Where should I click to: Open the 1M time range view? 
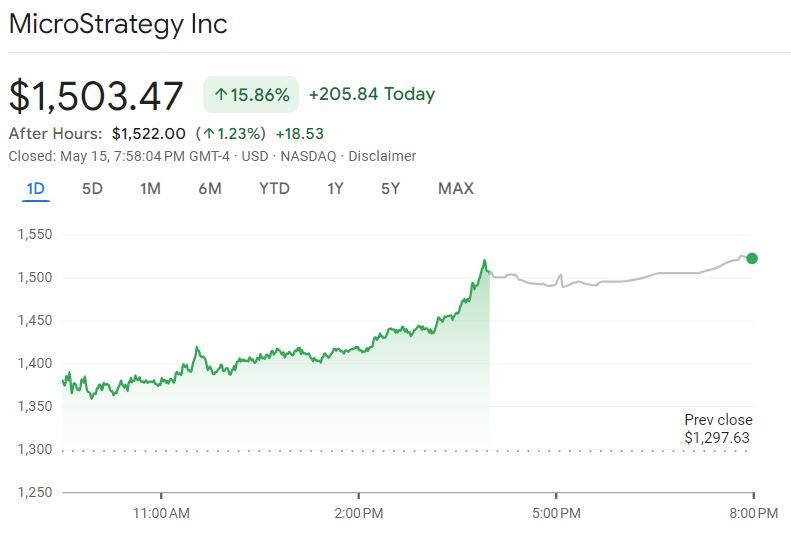[x=150, y=189]
